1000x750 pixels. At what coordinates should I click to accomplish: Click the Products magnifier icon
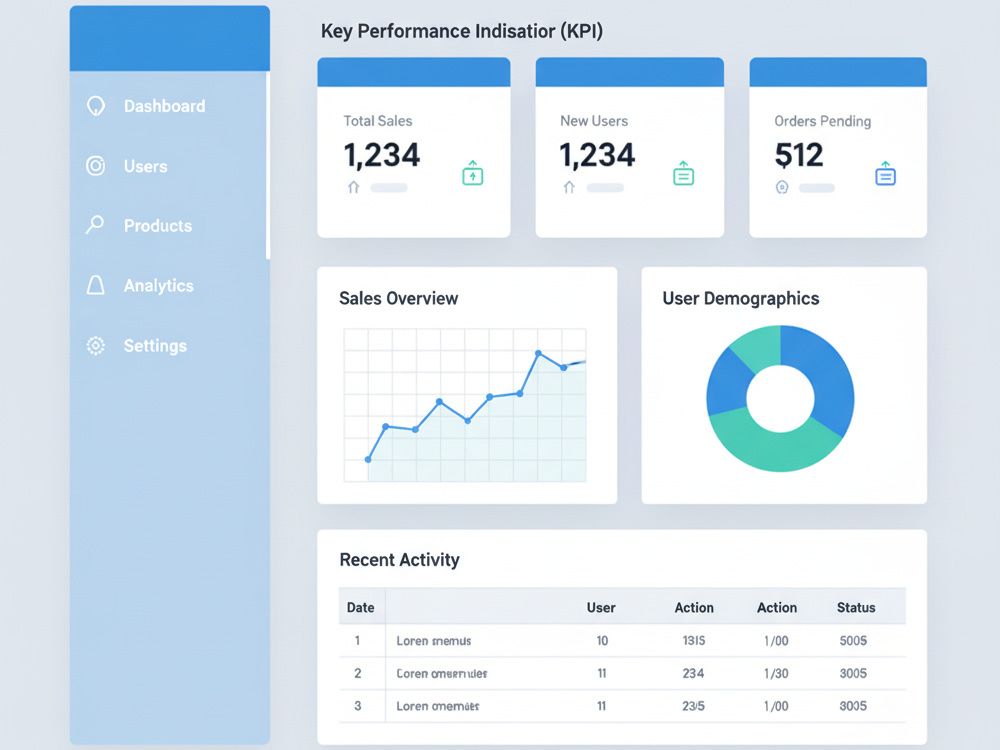(95, 224)
